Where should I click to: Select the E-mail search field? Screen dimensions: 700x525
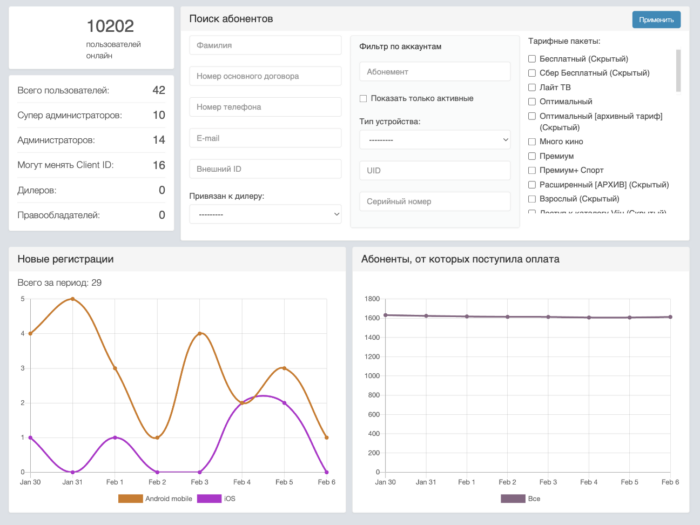[265, 138]
